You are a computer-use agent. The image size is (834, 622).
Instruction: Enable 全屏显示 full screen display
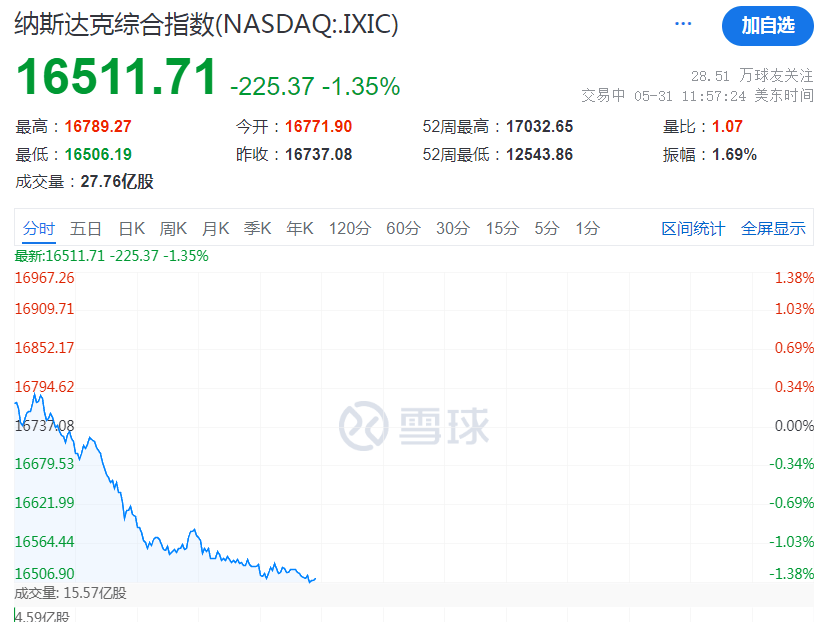[773, 228]
